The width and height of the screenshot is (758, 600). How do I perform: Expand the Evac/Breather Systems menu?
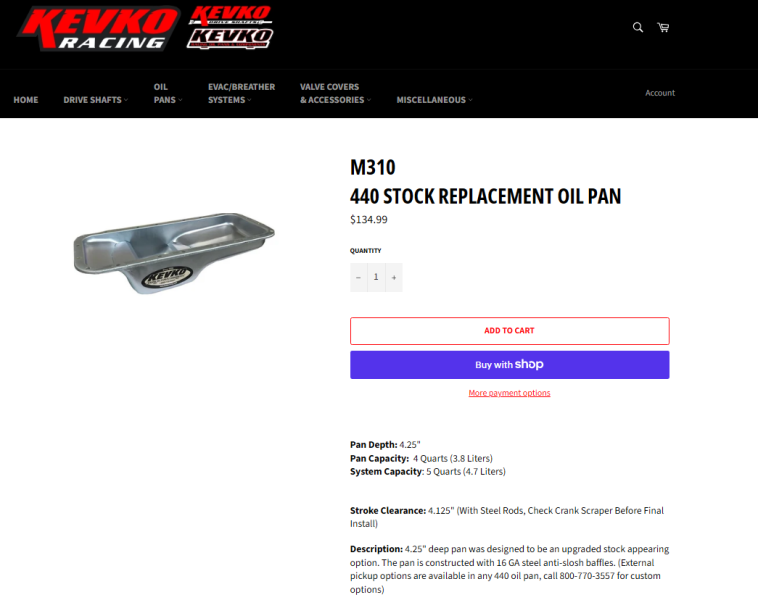tap(241, 93)
